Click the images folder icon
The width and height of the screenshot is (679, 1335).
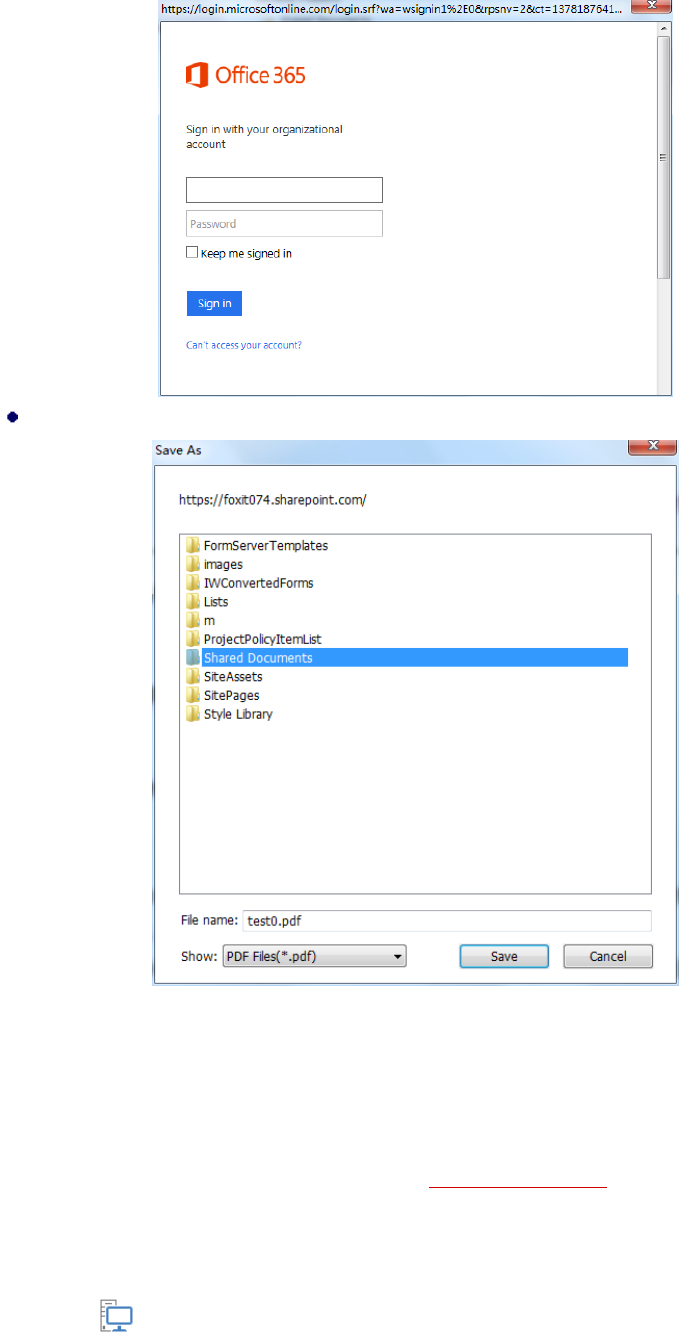point(193,565)
